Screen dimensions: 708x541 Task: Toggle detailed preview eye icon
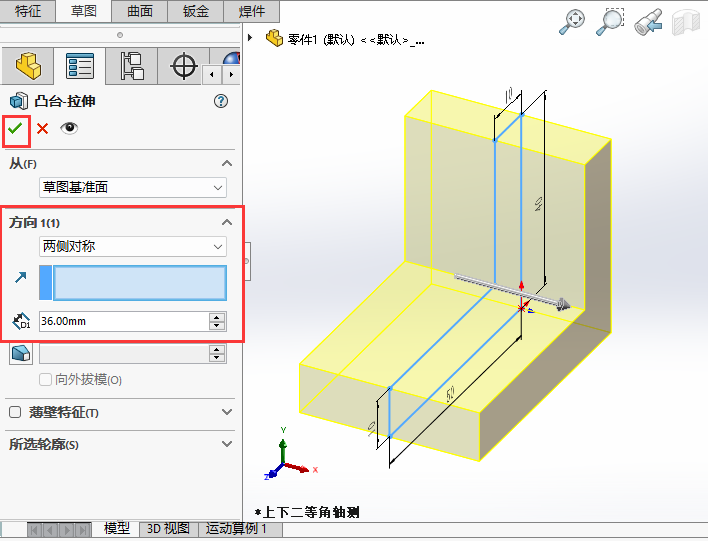point(69,128)
